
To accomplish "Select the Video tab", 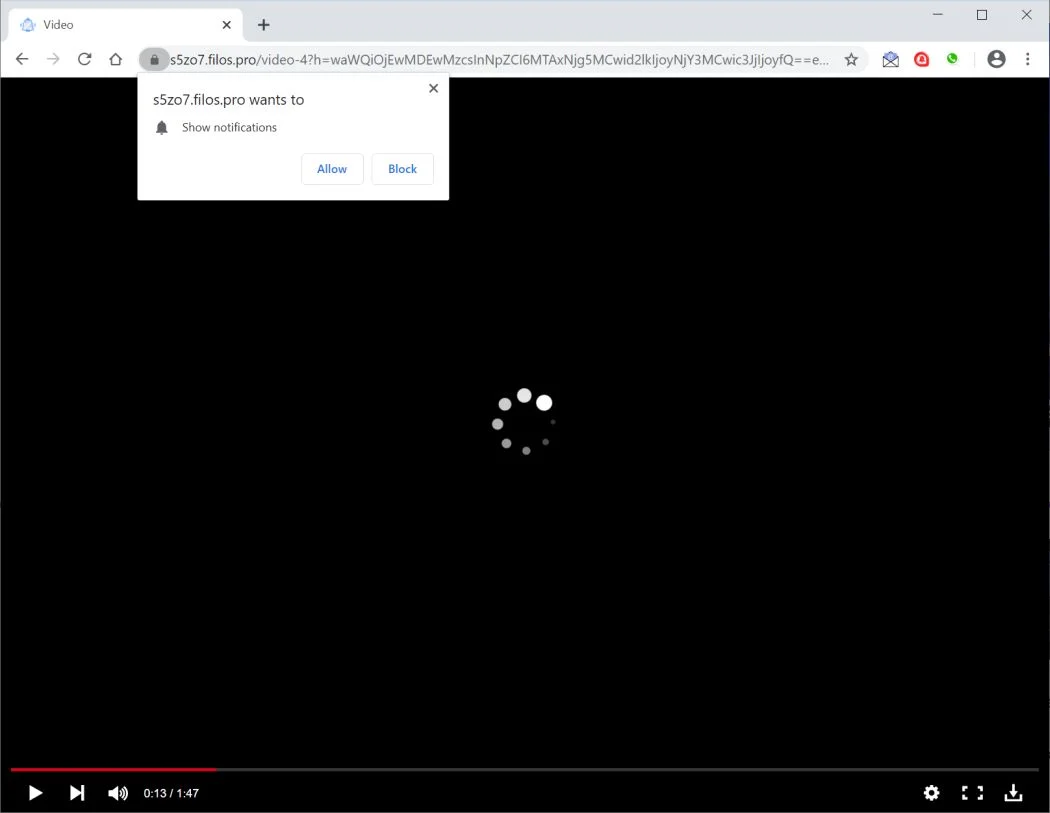I will [126, 25].
